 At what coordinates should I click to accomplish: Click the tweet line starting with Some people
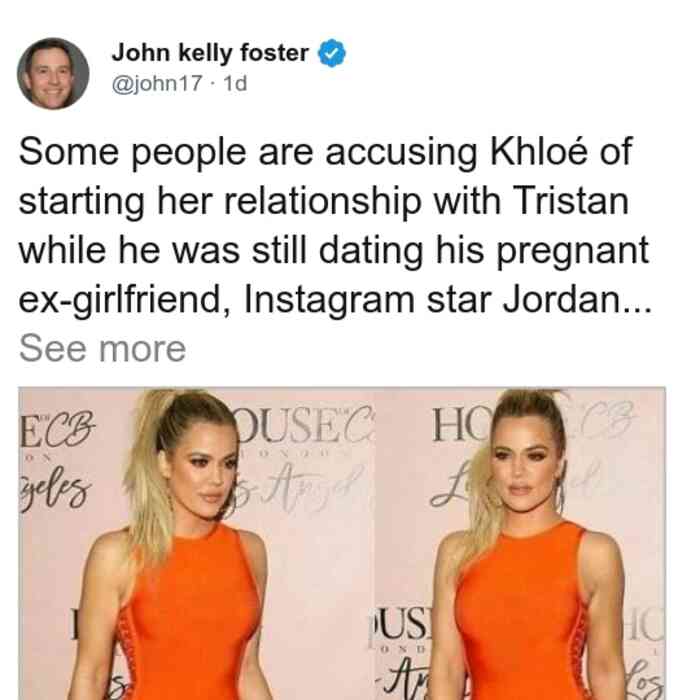pyautogui.click(x=325, y=152)
